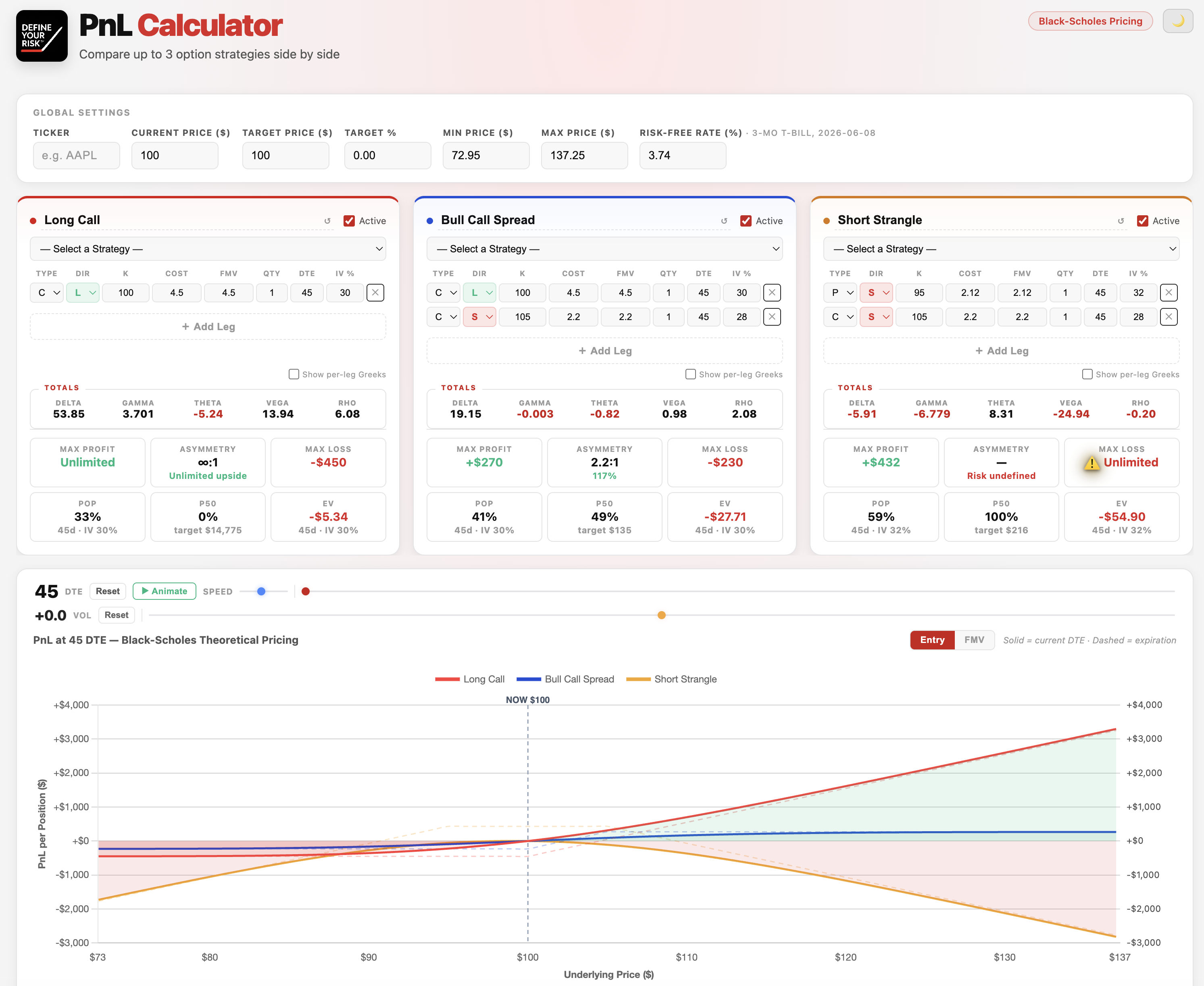Click Short Strangle EV -$54.90 value
Screen dimensions: 1204x986
1122,517
